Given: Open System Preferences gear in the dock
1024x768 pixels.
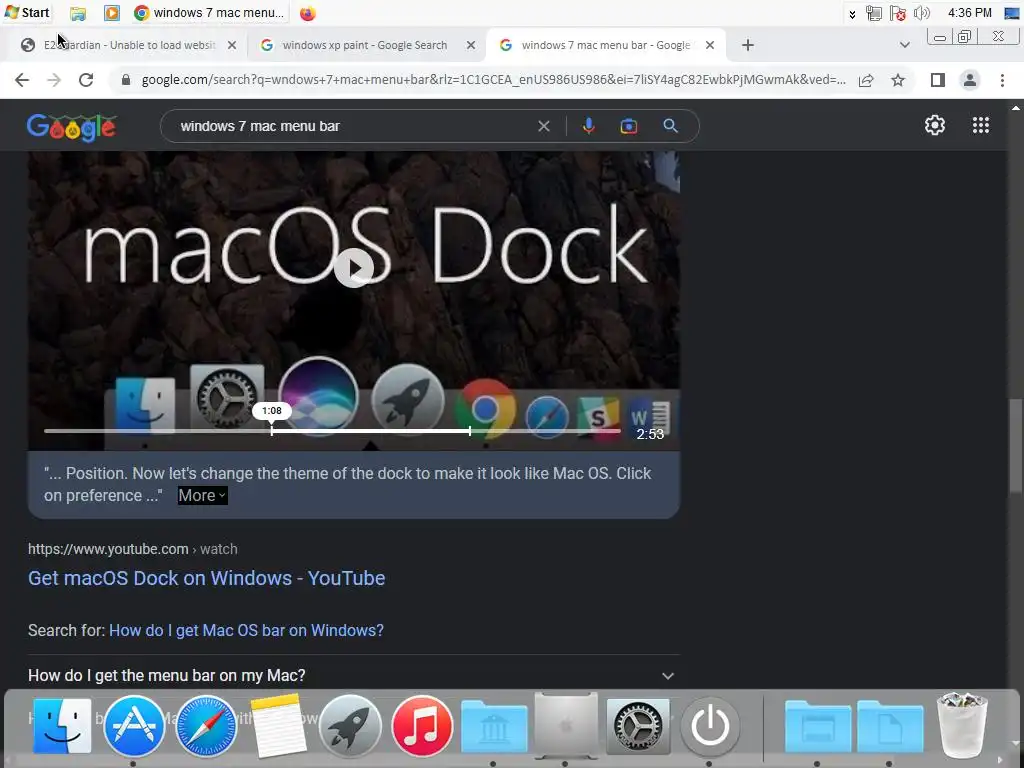Looking at the screenshot, I should (x=638, y=726).
